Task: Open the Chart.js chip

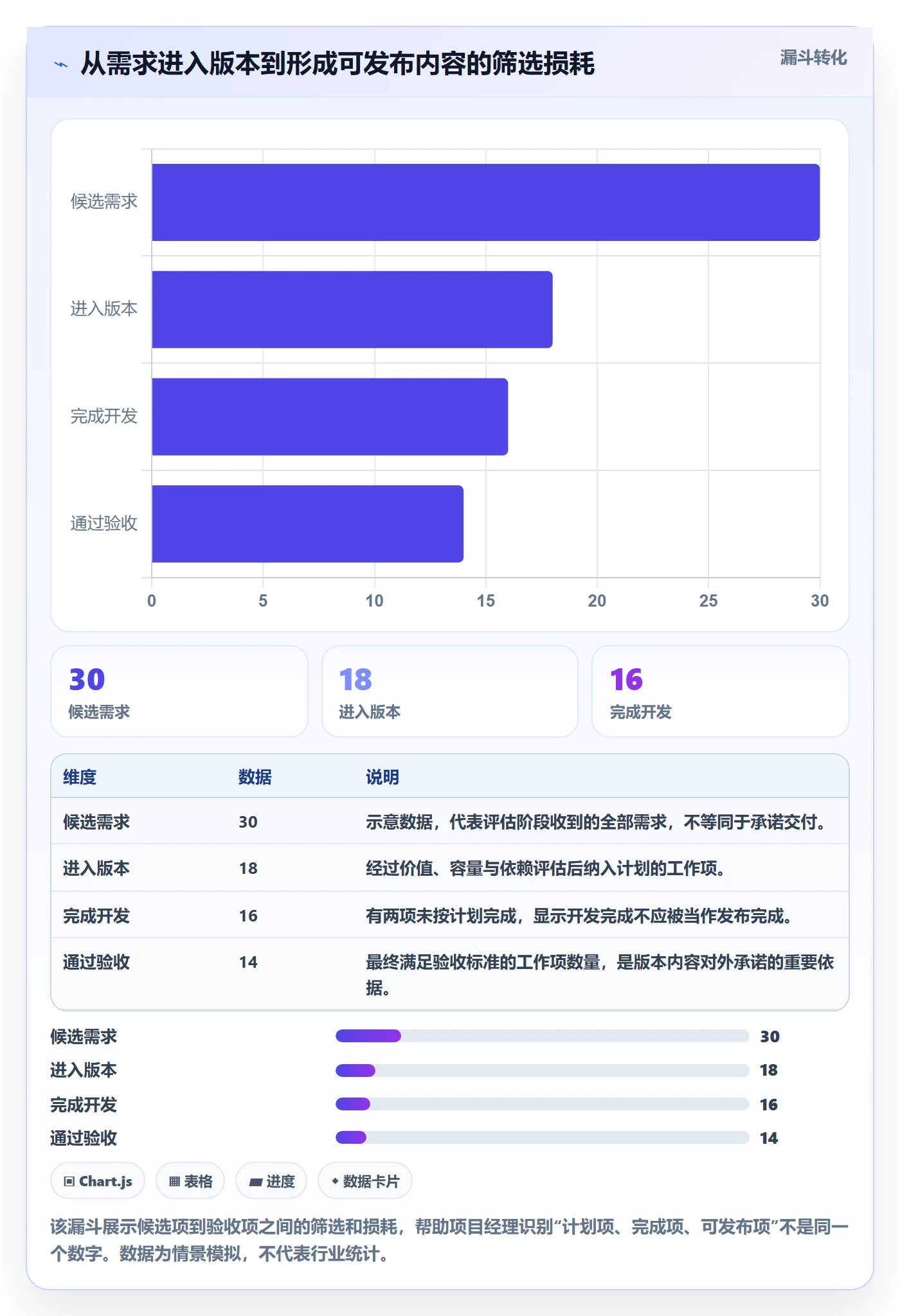Action: coord(98,1181)
